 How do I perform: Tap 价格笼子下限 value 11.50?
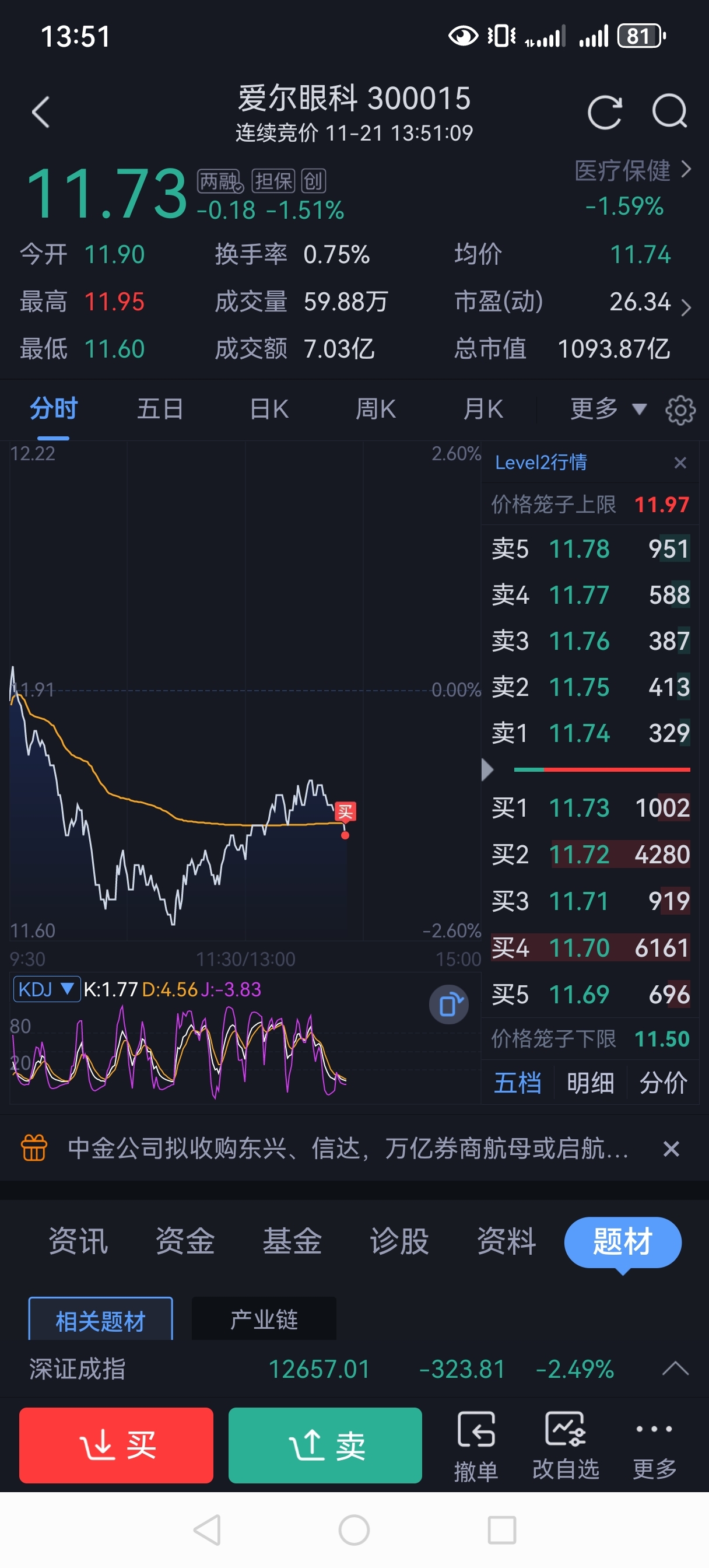click(x=662, y=1039)
